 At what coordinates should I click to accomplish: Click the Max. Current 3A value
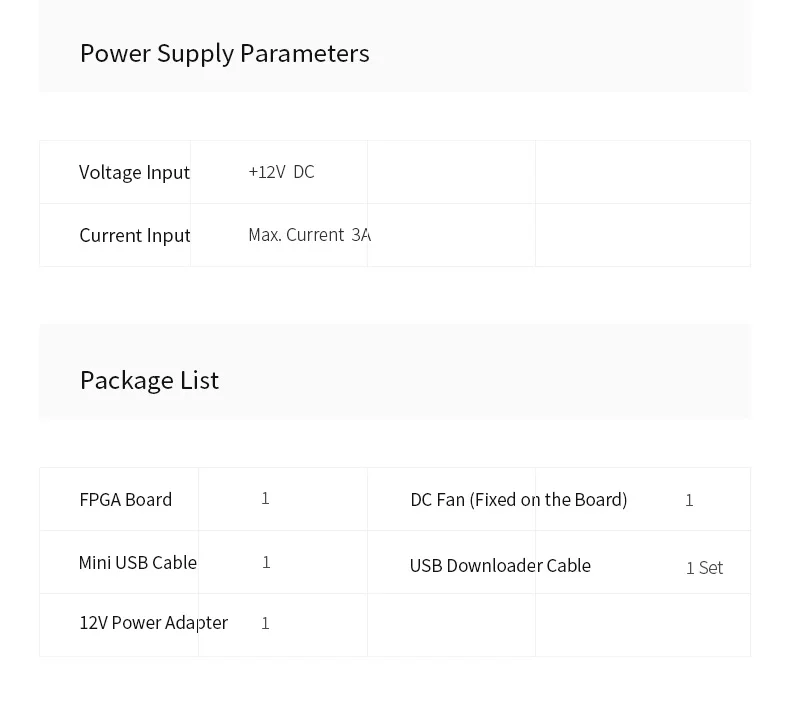pos(309,235)
